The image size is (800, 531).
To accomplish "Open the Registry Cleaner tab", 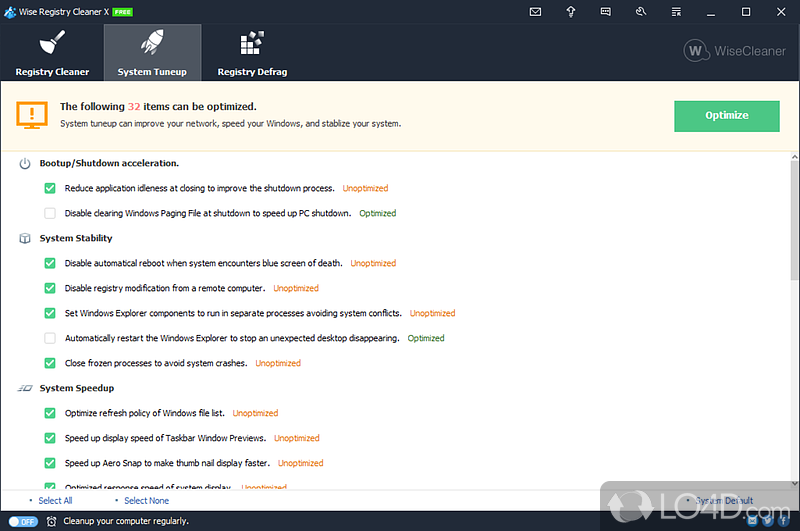I will pos(52,53).
